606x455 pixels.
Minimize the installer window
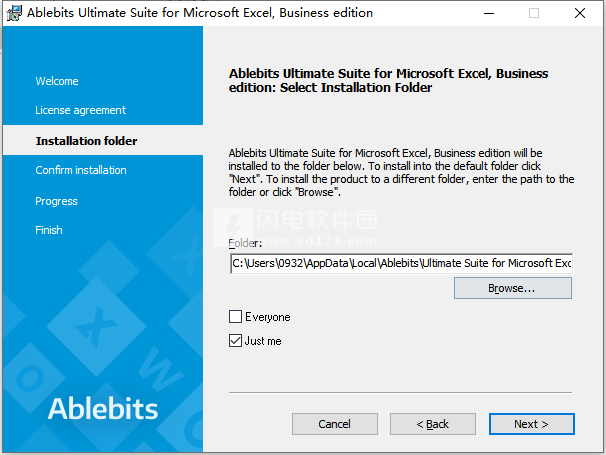click(489, 13)
